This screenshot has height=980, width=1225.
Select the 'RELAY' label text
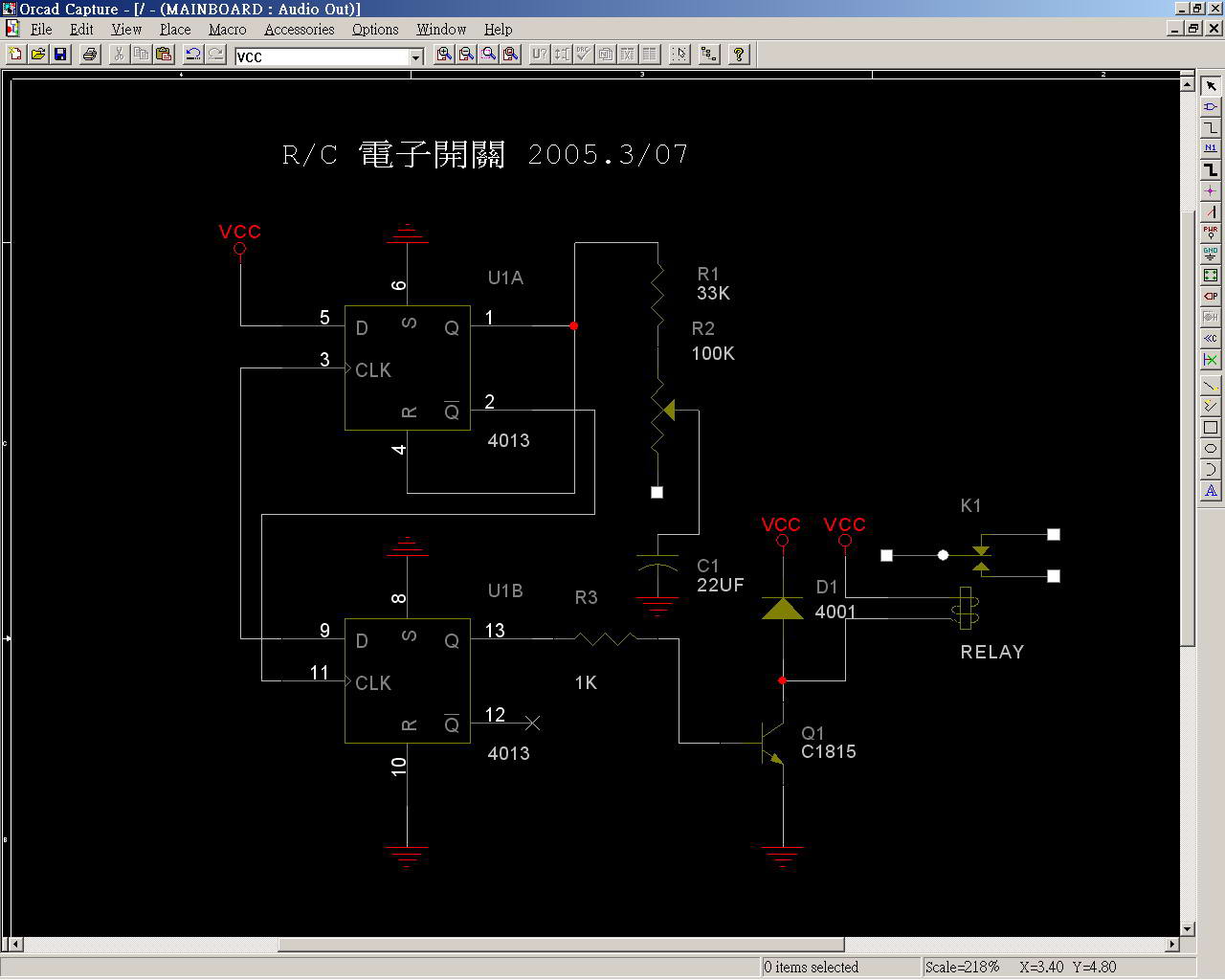[992, 652]
